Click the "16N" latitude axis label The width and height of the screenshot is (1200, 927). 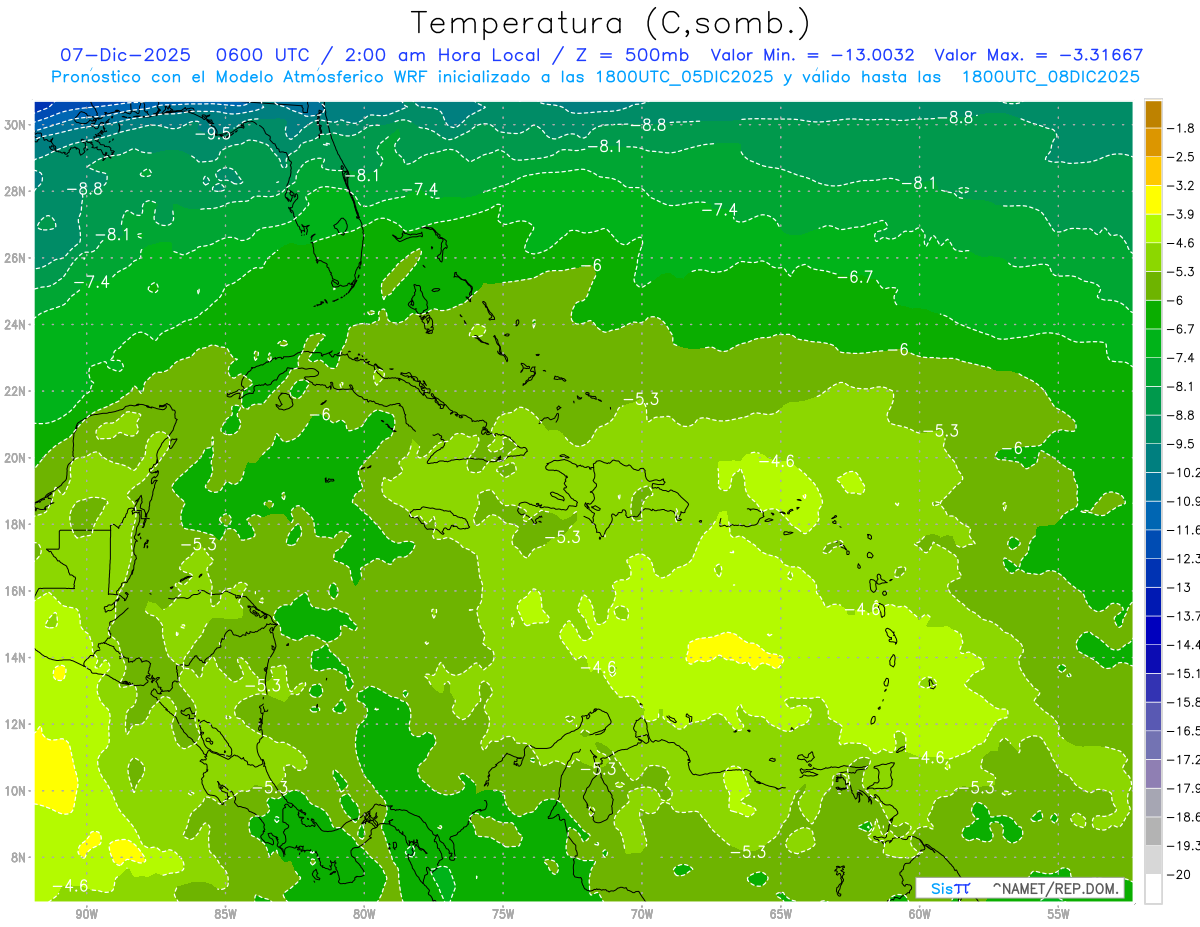tap(15, 591)
